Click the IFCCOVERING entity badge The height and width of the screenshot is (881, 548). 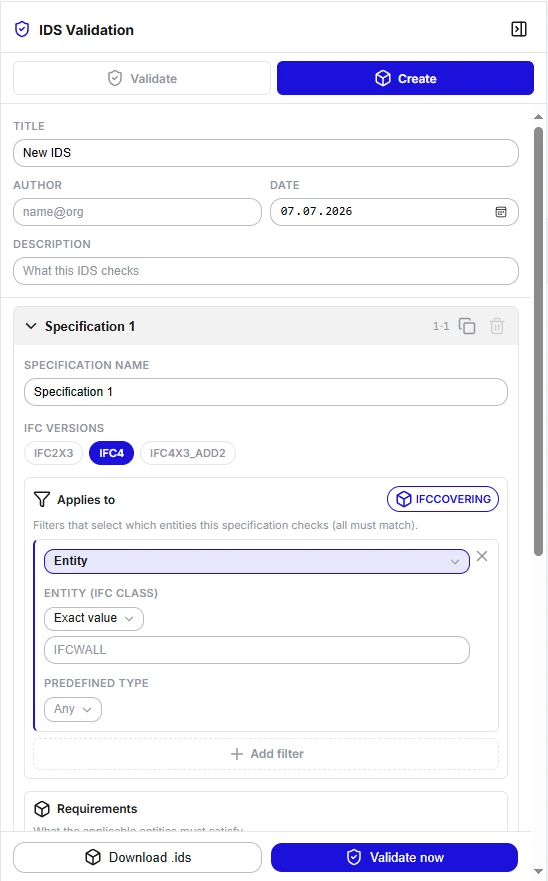pyautogui.click(x=443, y=499)
